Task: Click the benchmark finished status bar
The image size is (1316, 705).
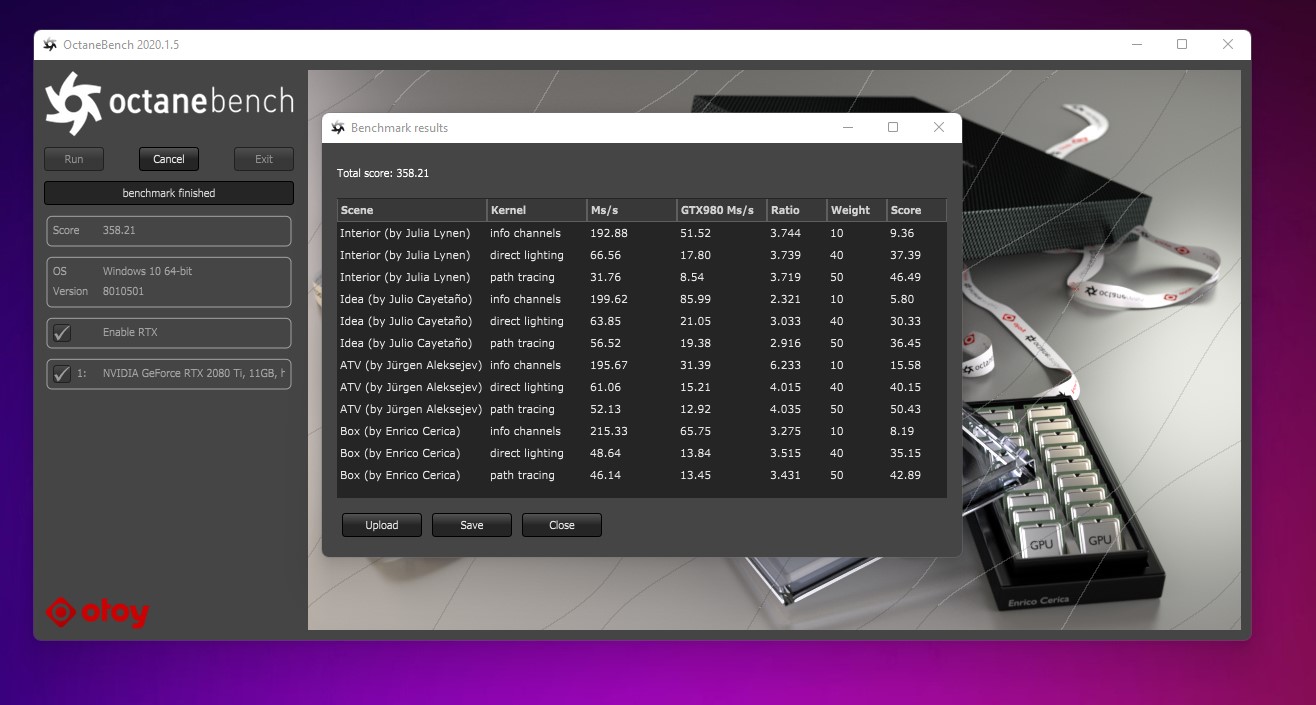Action: tap(169, 193)
